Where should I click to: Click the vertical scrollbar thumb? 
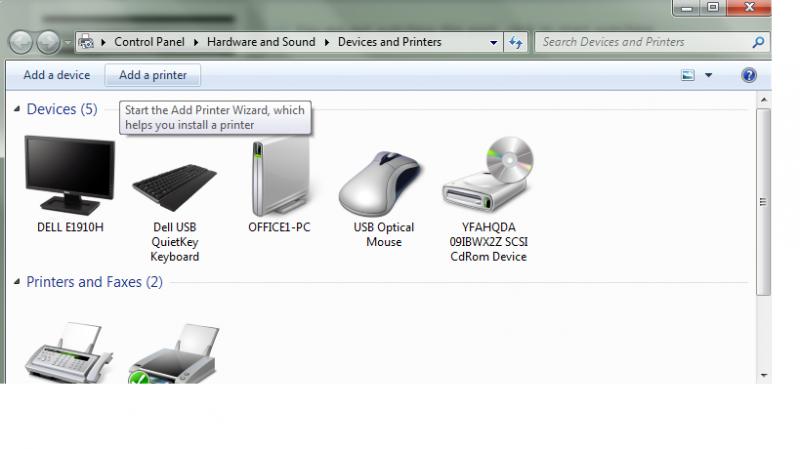pos(763,200)
